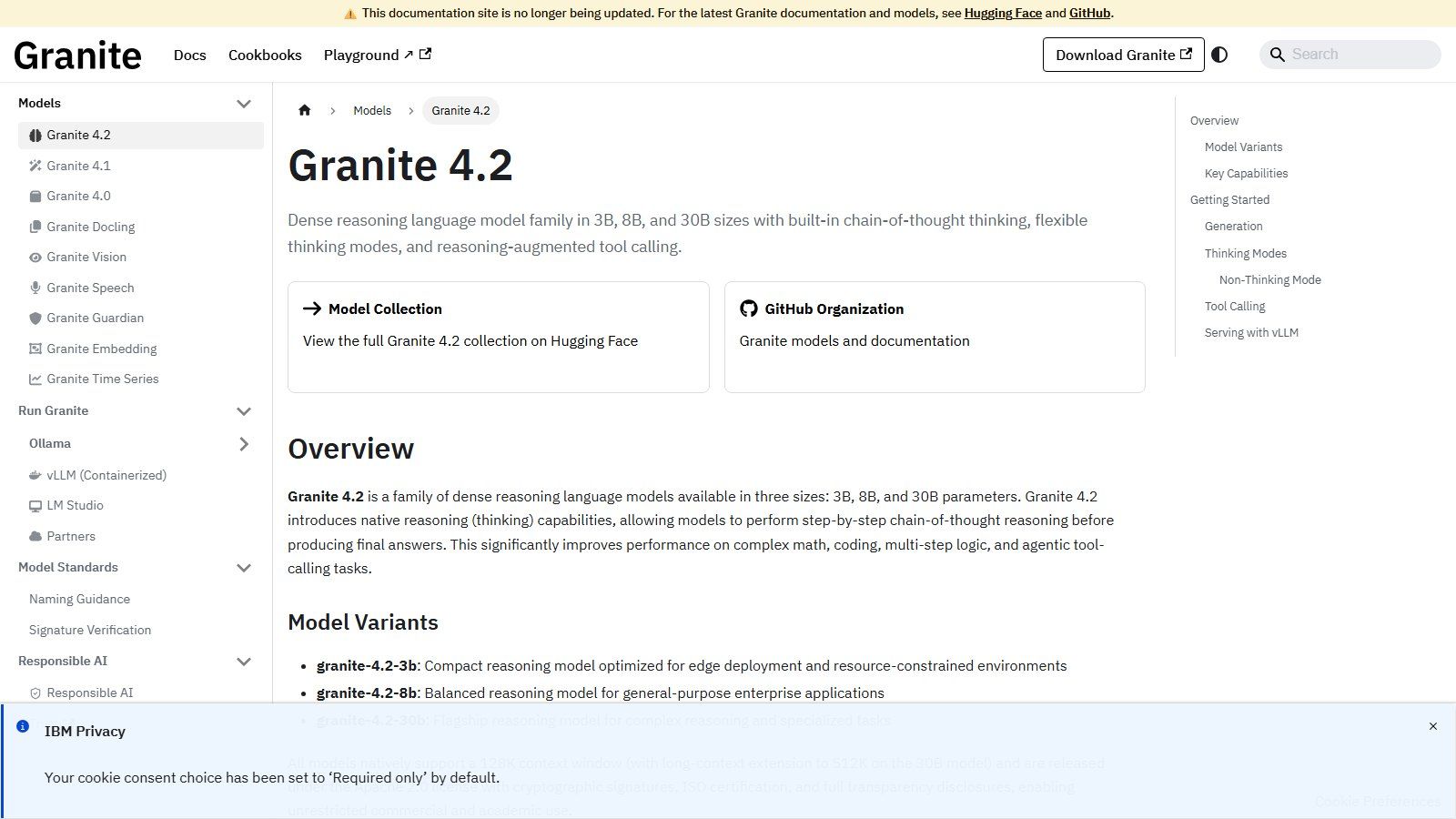Image resolution: width=1456 pixels, height=819 pixels.
Task: Jump to Thinking Modes in contents
Action: (1245, 253)
